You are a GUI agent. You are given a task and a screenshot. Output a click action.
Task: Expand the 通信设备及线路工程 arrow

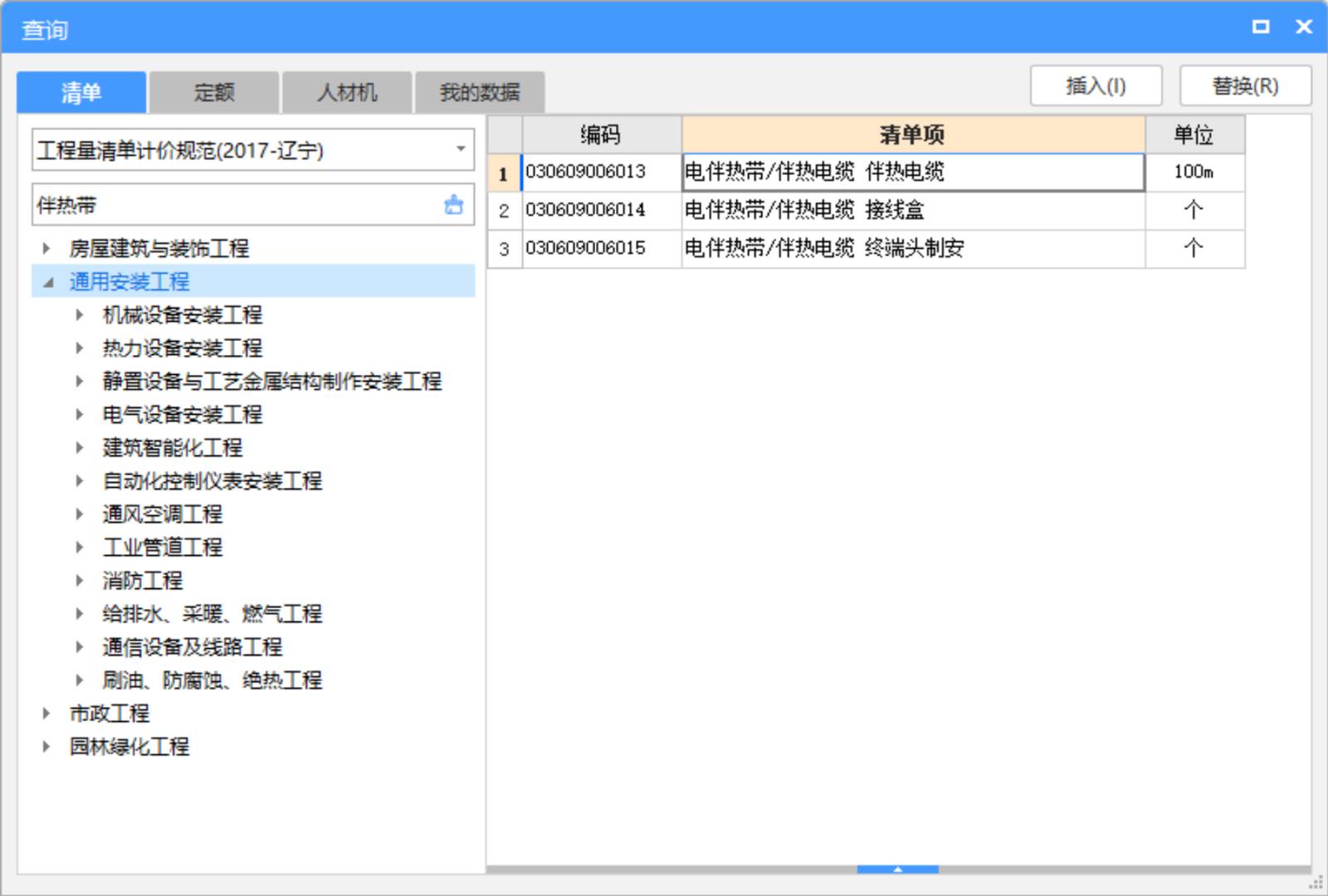click(x=80, y=646)
